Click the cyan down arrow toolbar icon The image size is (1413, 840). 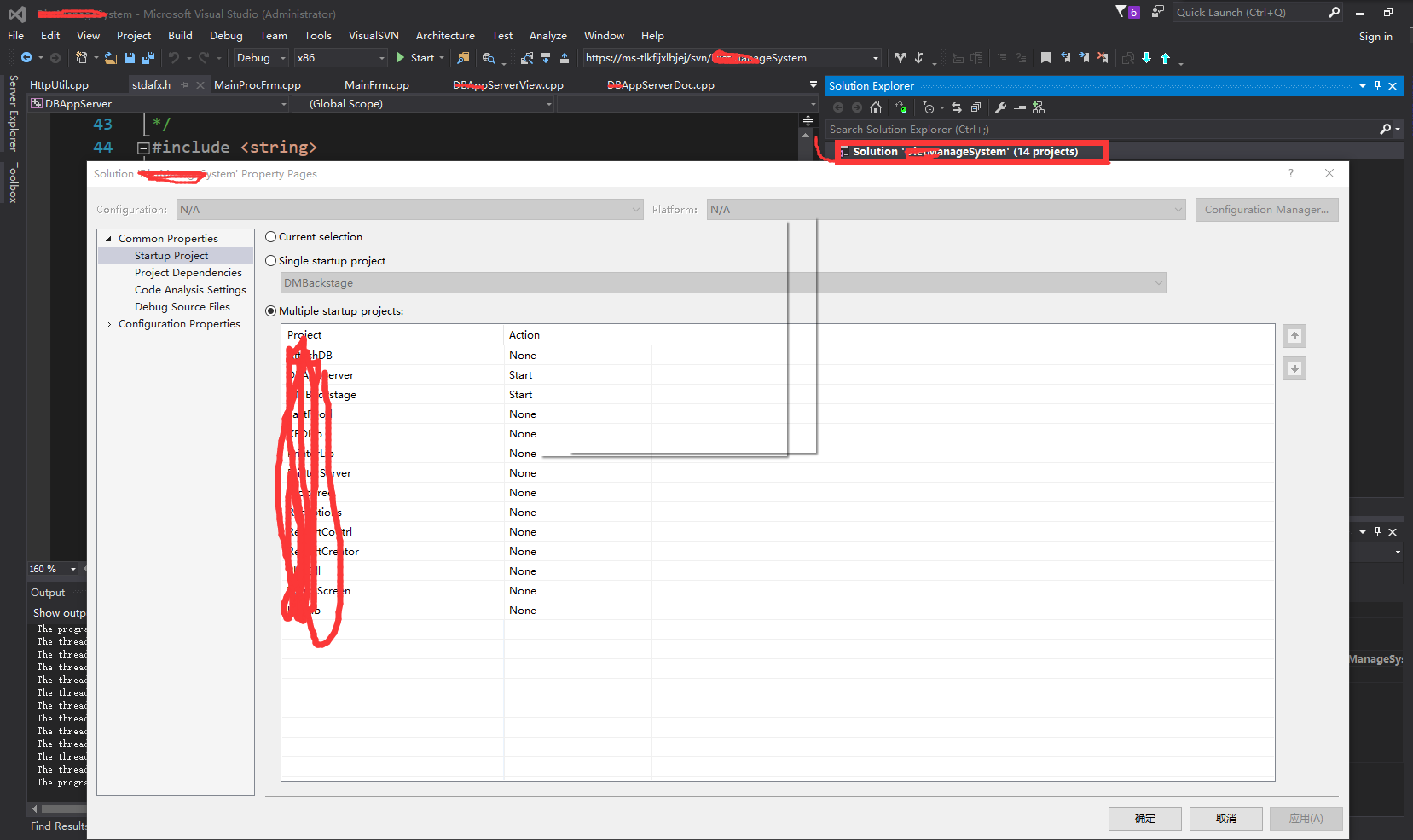(x=1146, y=58)
